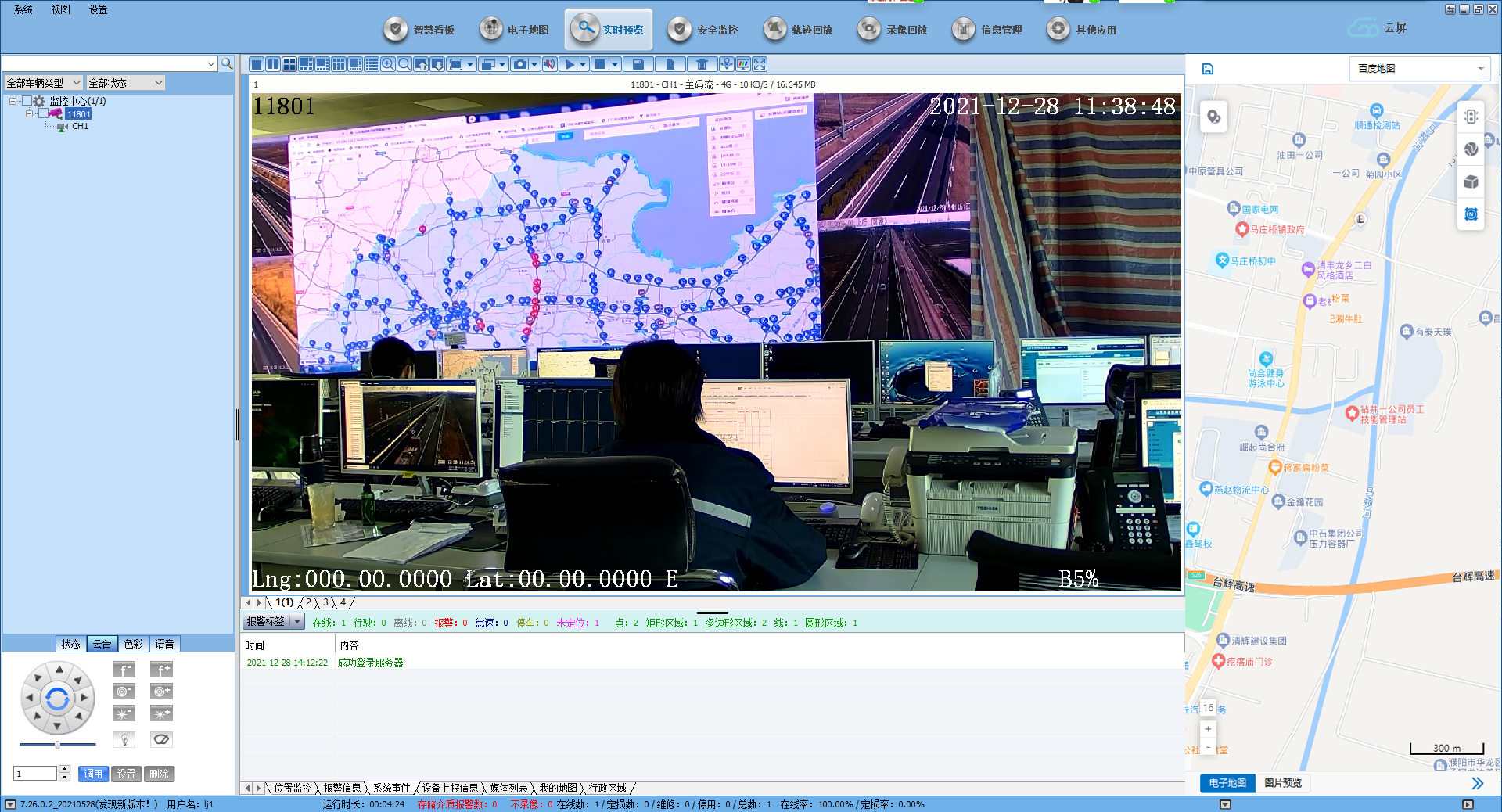Image resolution: width=1502 pixels, height=812 pixels.
Task: Click the zoom-in magnifier in video toolbar
Action: click(x=388, y=64)
